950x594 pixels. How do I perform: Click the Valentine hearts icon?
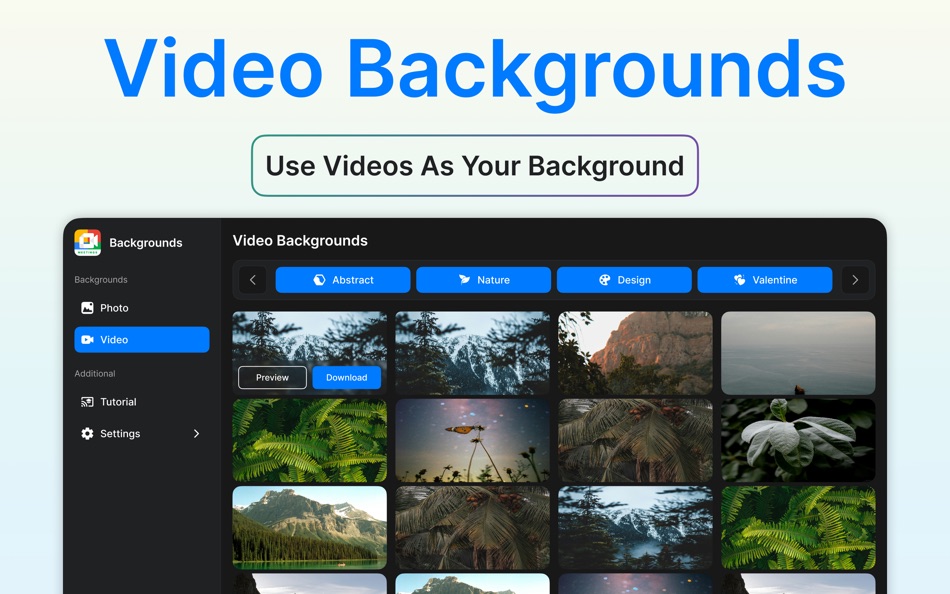740,280
